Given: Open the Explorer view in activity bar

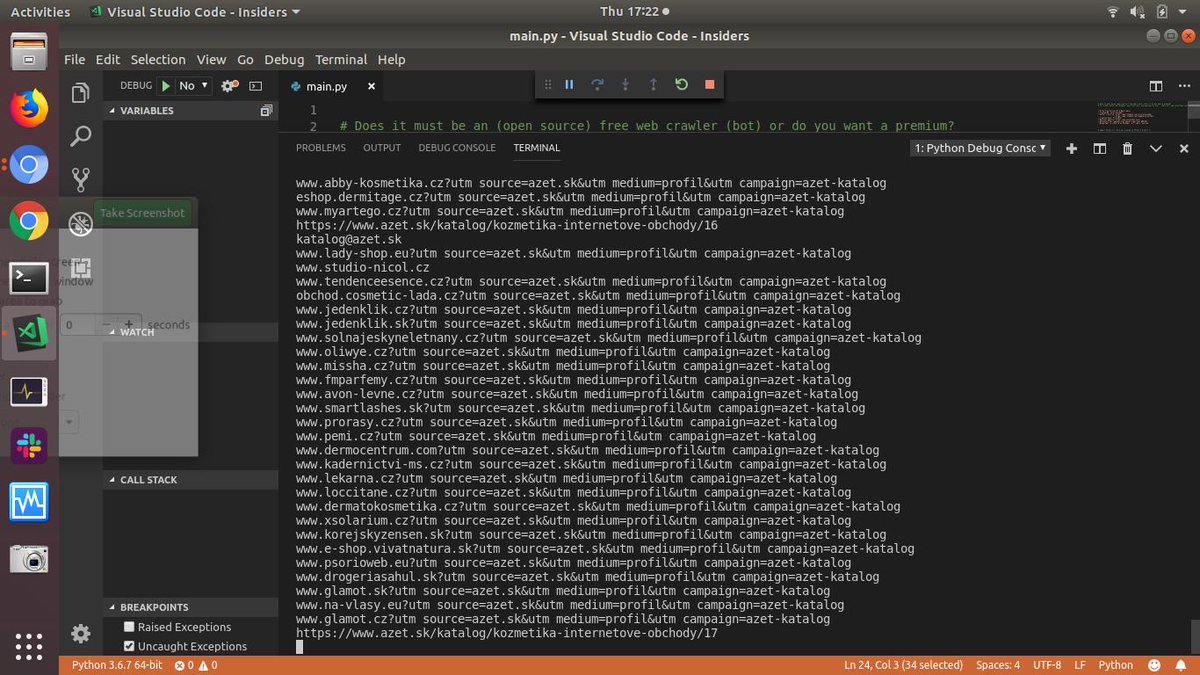Looking at the screenshot, I should [81, 94].
